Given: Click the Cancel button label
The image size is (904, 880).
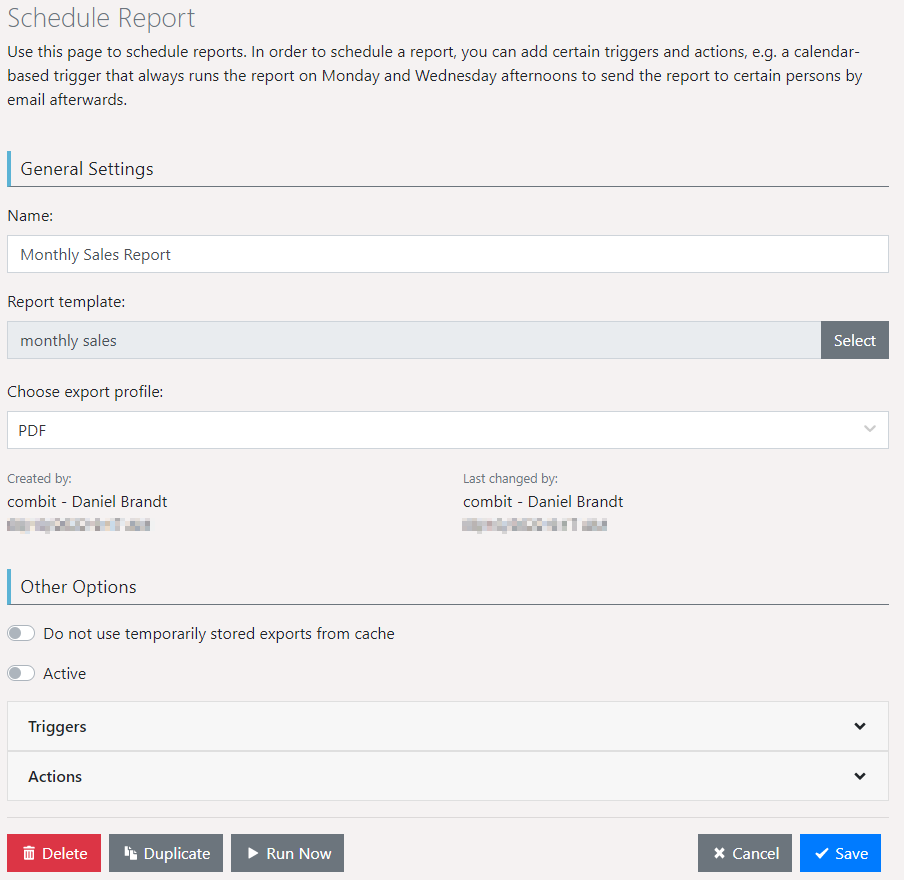Looking at the screenshot, I should 755,853.
